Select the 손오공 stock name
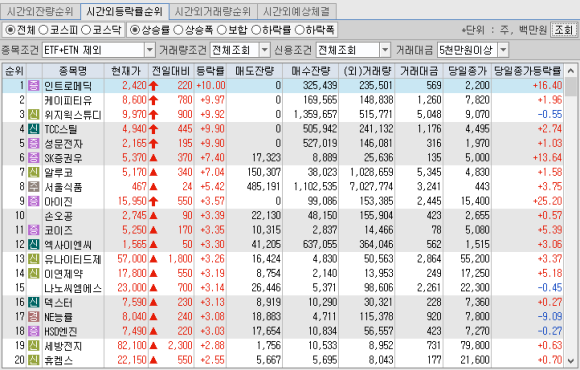The image size is (580, 370). point(58,216)
